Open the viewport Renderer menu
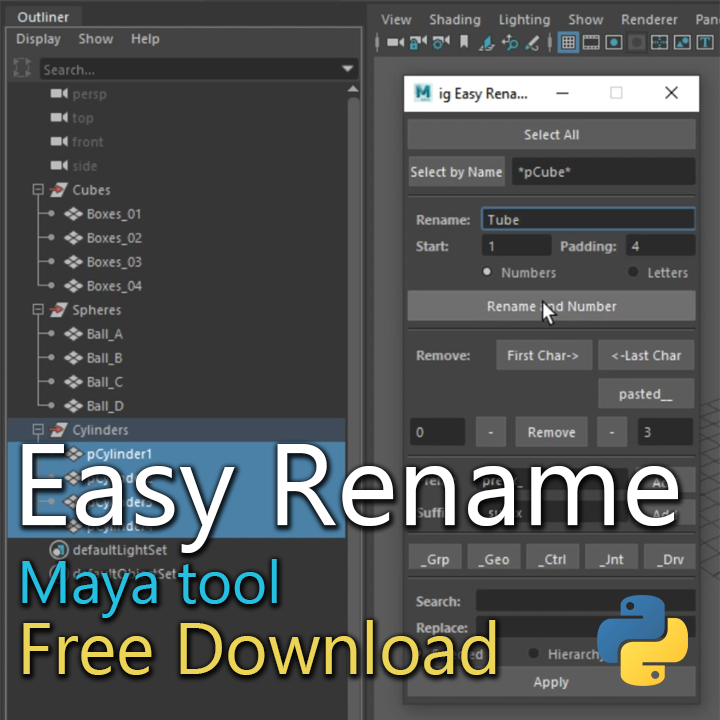 pyautogui.click(x=649, y=20)
